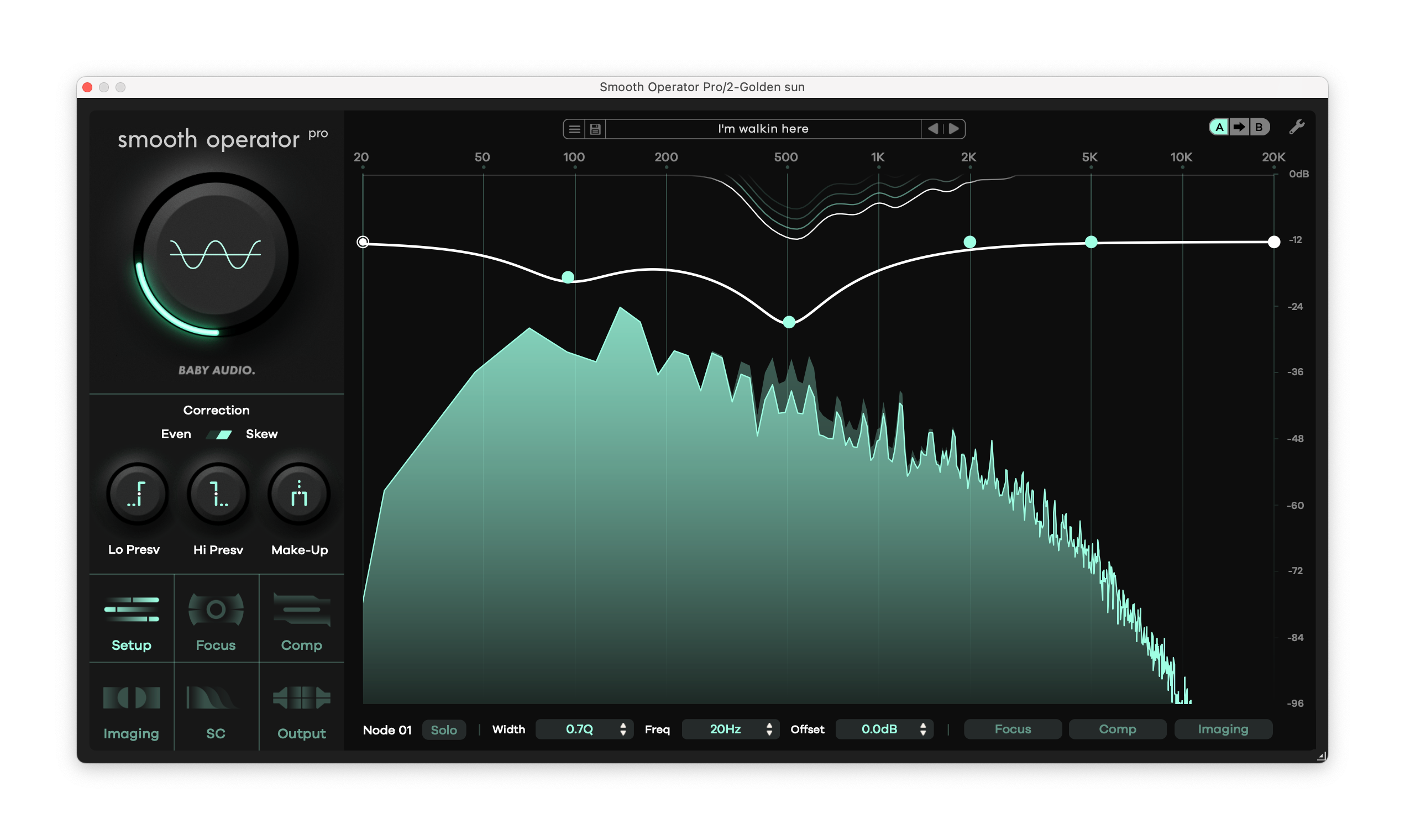
Task: Click the Focus button in node bar
Action: coord(1013,729)
